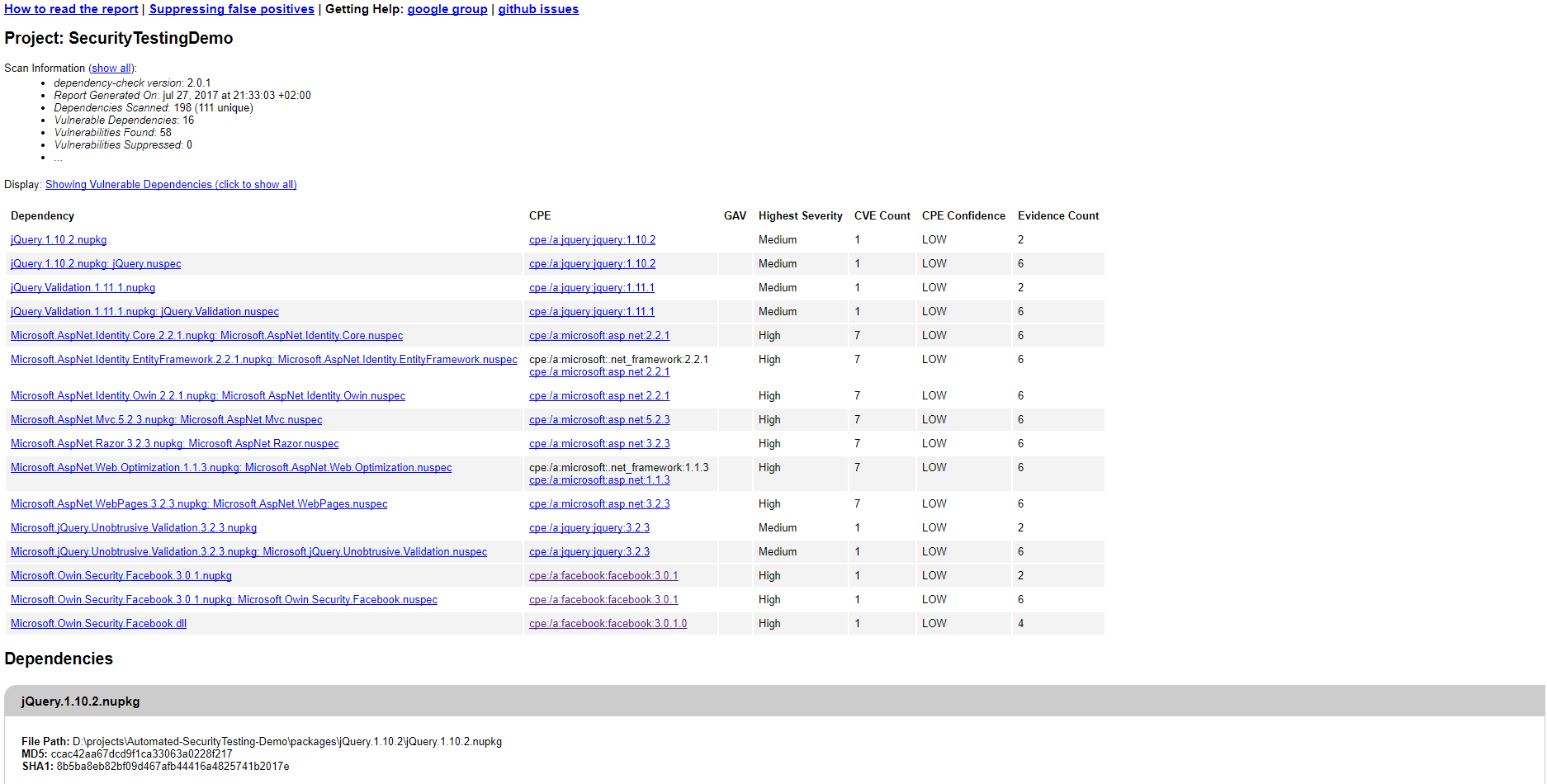Sort table by GAV column header

735,216
